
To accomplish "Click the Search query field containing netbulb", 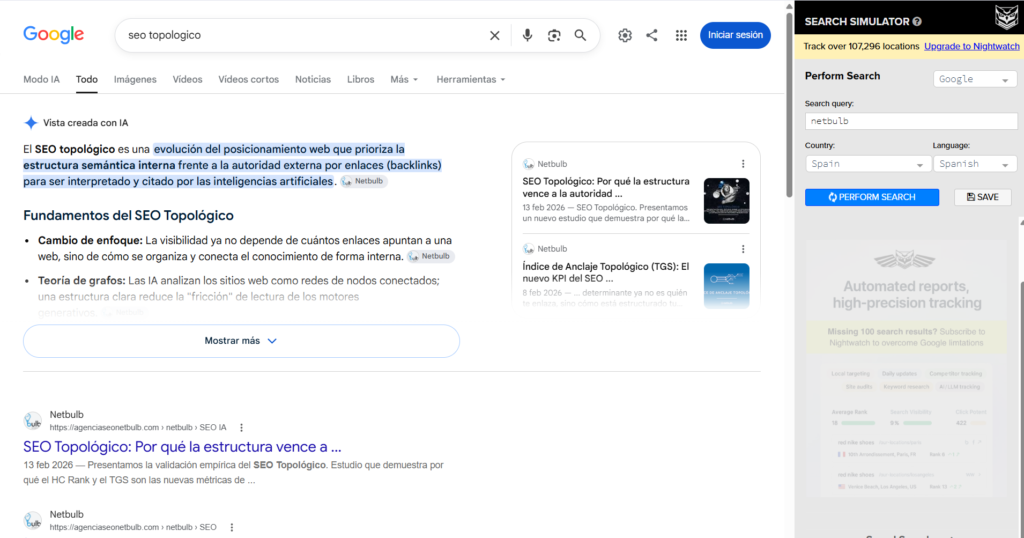I will (911, 121).
